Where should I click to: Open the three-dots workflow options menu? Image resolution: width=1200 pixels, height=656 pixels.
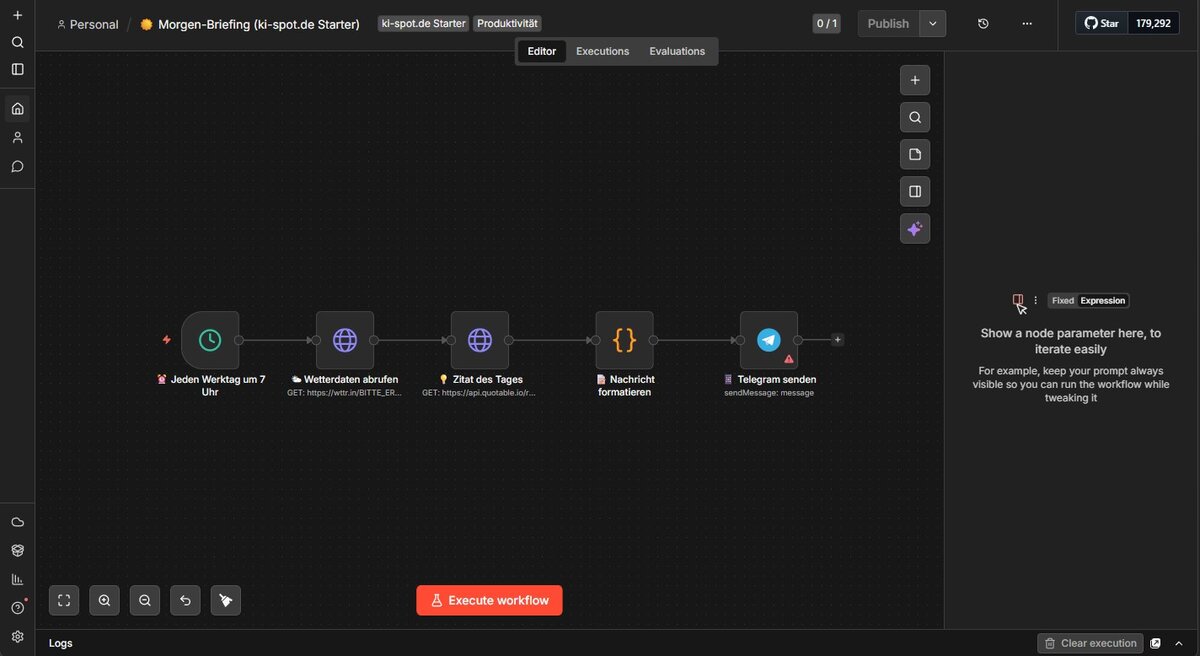(1027, 22)
